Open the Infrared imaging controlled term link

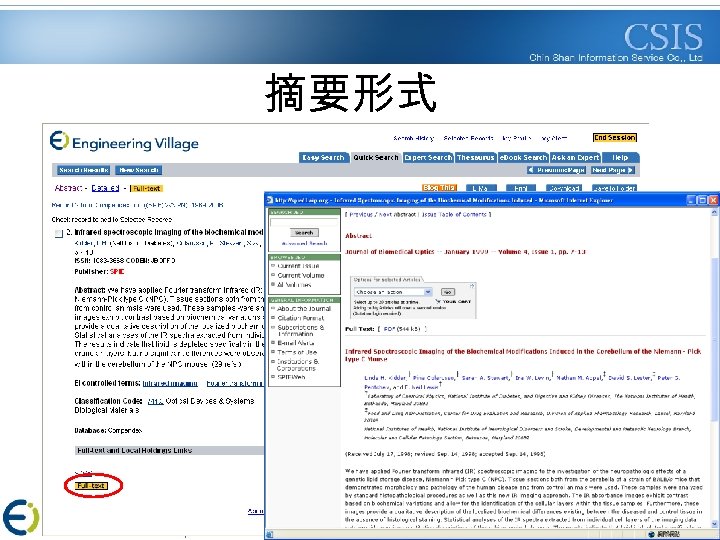(x=170, y=383)
